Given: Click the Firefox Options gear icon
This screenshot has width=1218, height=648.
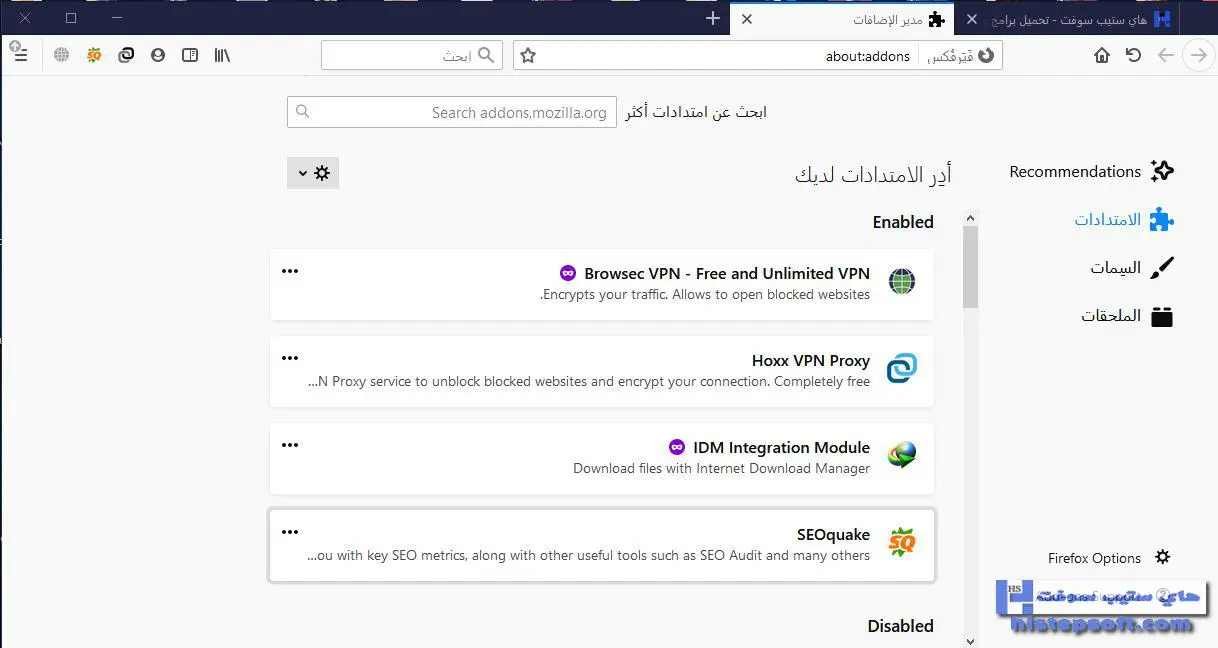Looking at the screenshot, I should pyautogui.click(x=1162, y=557).
